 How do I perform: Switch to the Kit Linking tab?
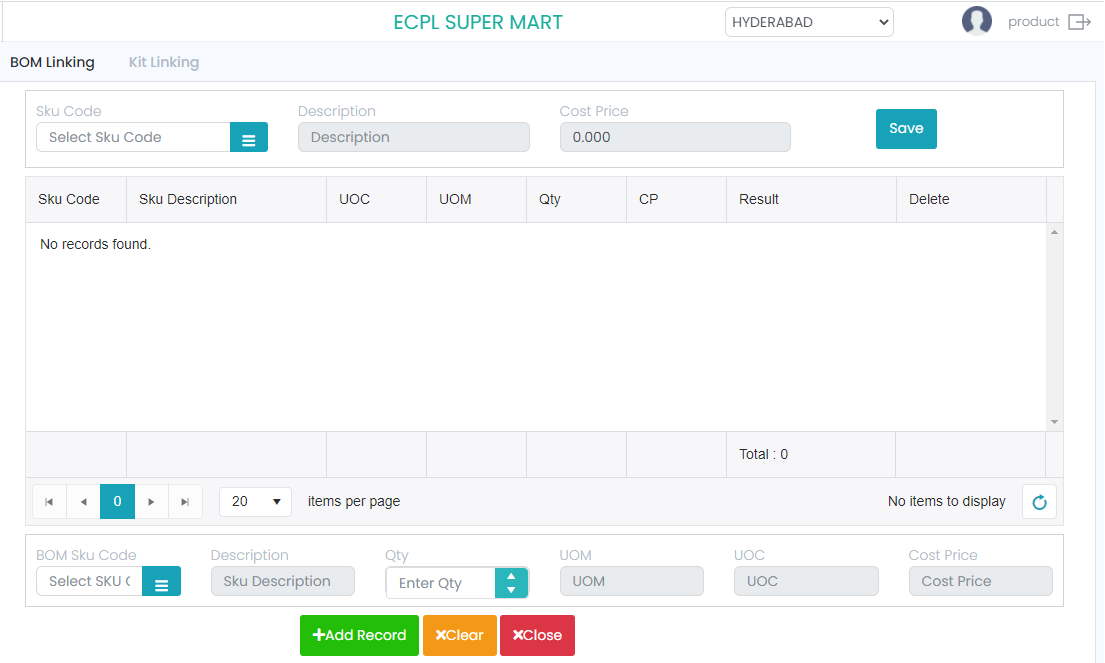(x=163, y=62)
